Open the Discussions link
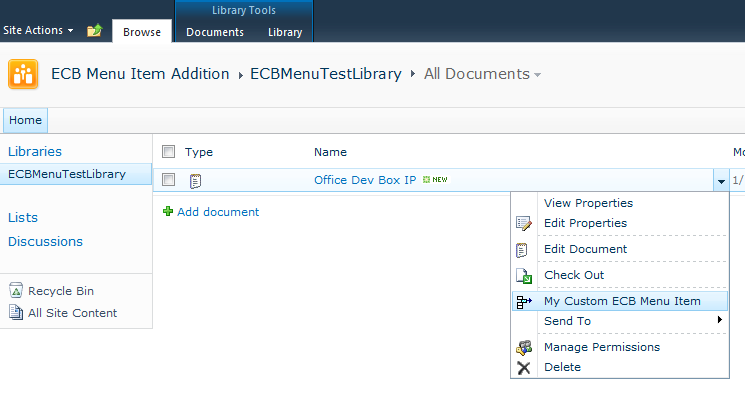 pos(45,241)
